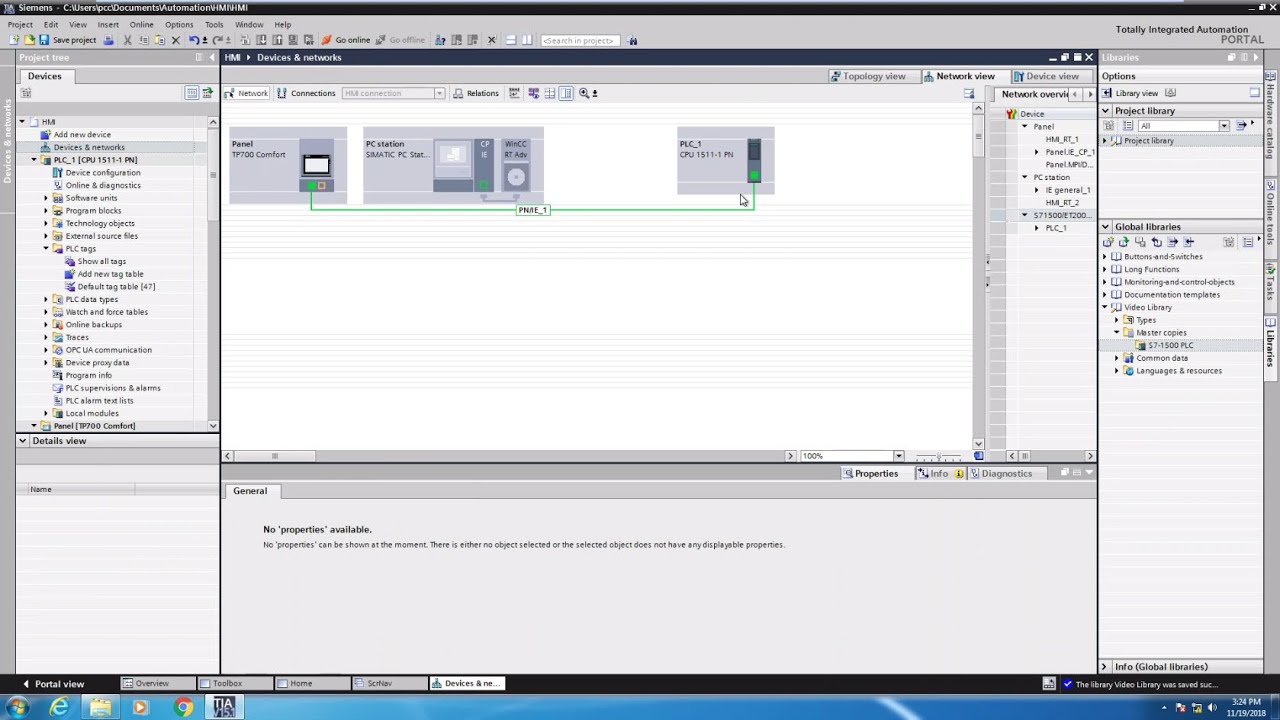Click the zoom slider in network view
This screenshot has height=720, width=1280.
[938, 457]
